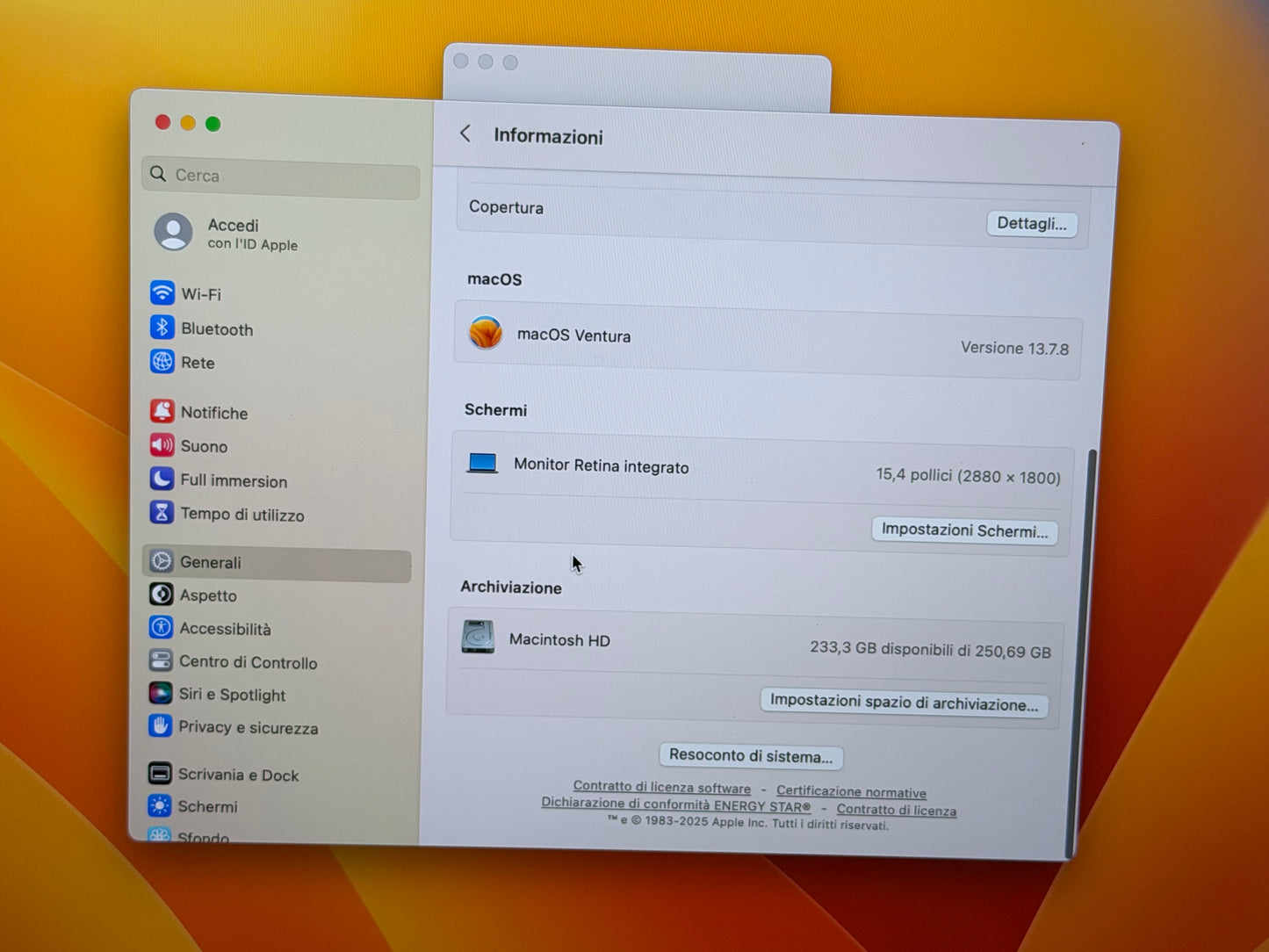The height and width of the screenshot is (952, 1269).
Task: Select the Accessibilità icon
Action: pos(161,627)
